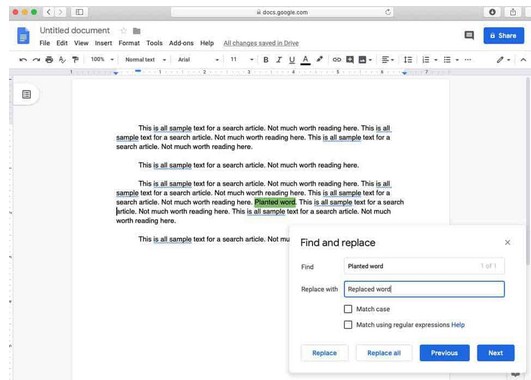The height and width of the screenshot is (380, 531).
Task: Click the highlighted Planted word text
Action: point(275,202)
